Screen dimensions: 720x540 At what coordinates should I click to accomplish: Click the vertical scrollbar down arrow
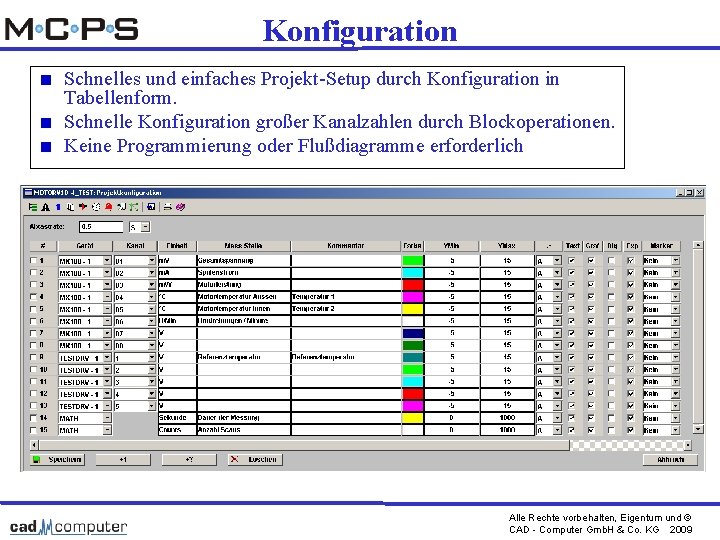[698, 429]
